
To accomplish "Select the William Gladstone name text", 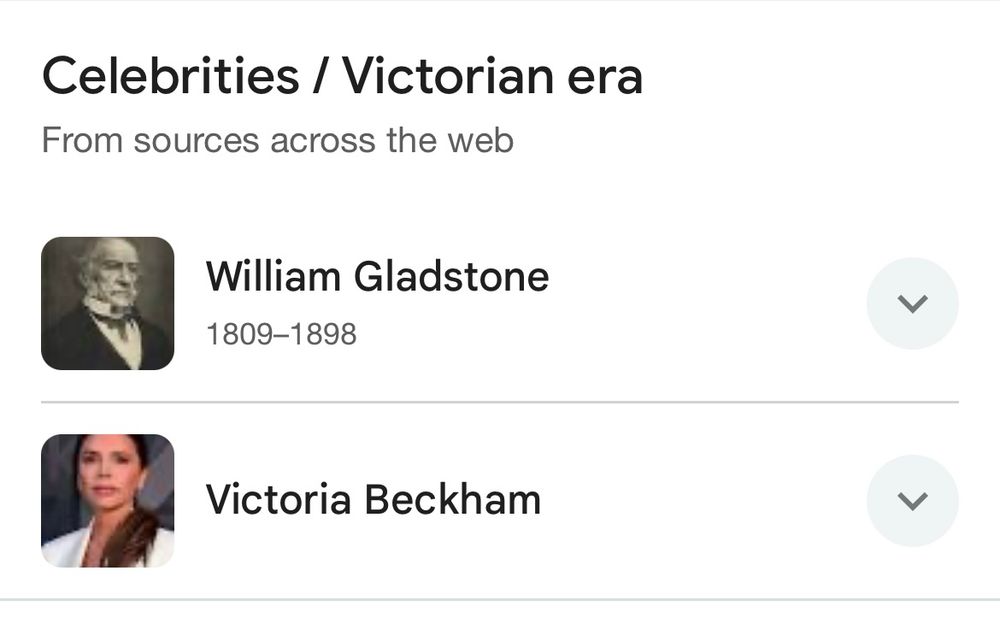I will tap(377, 276).
